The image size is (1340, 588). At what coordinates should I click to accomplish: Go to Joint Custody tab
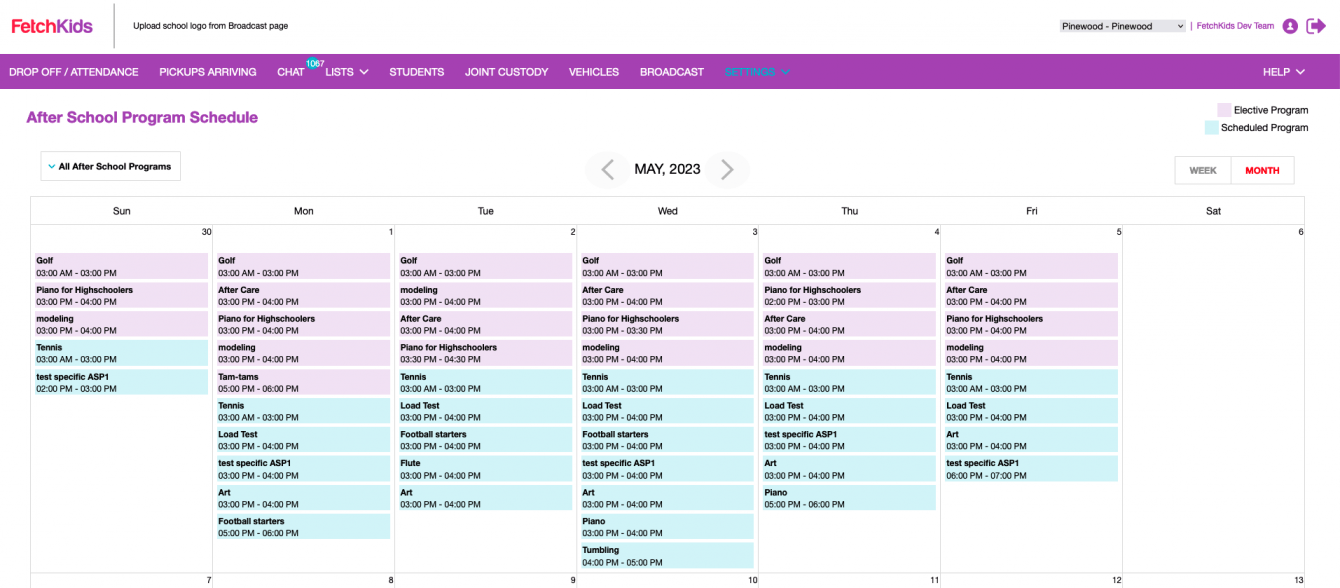click(x=506, y=72)
